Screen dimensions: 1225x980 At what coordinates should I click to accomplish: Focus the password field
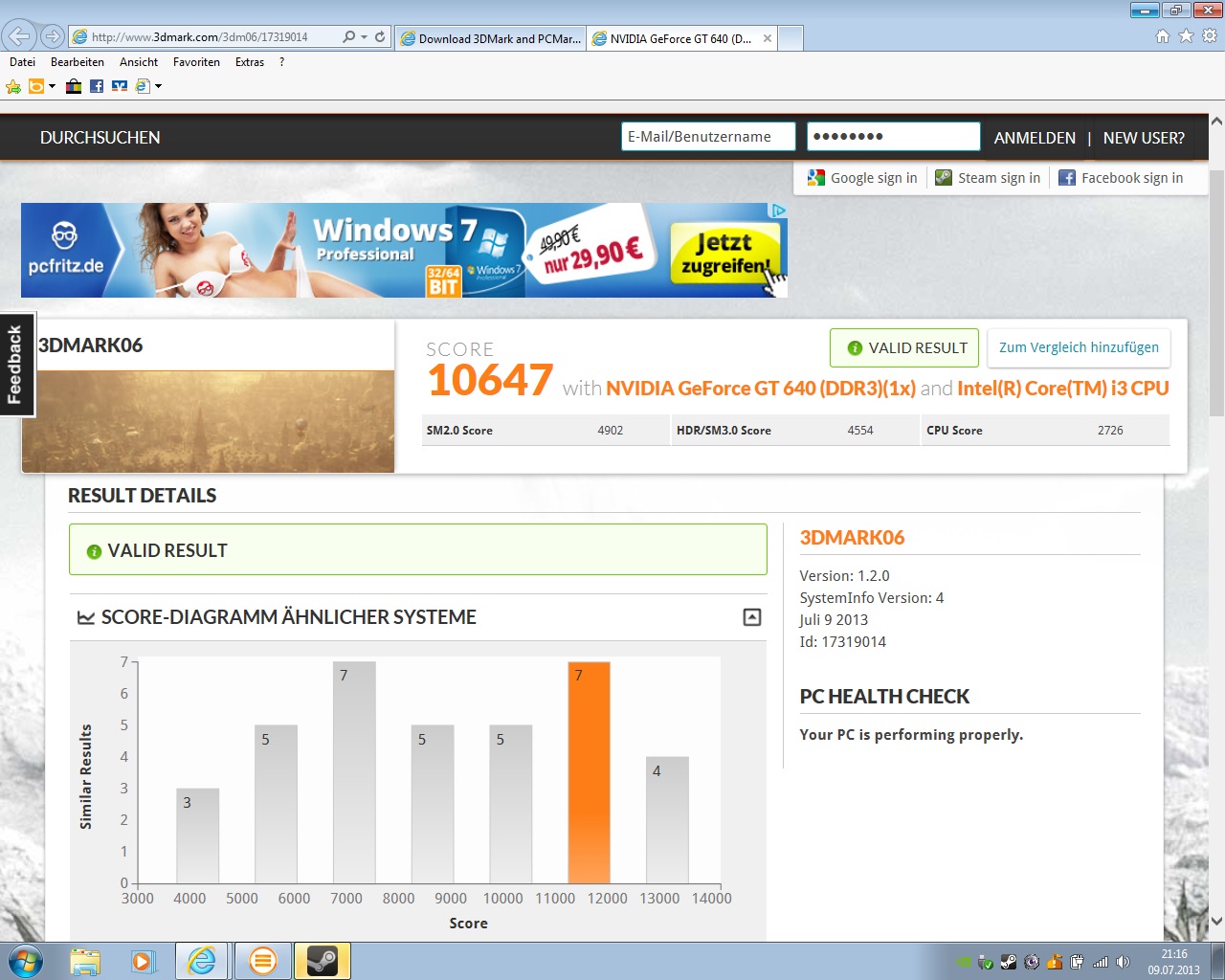894,137
